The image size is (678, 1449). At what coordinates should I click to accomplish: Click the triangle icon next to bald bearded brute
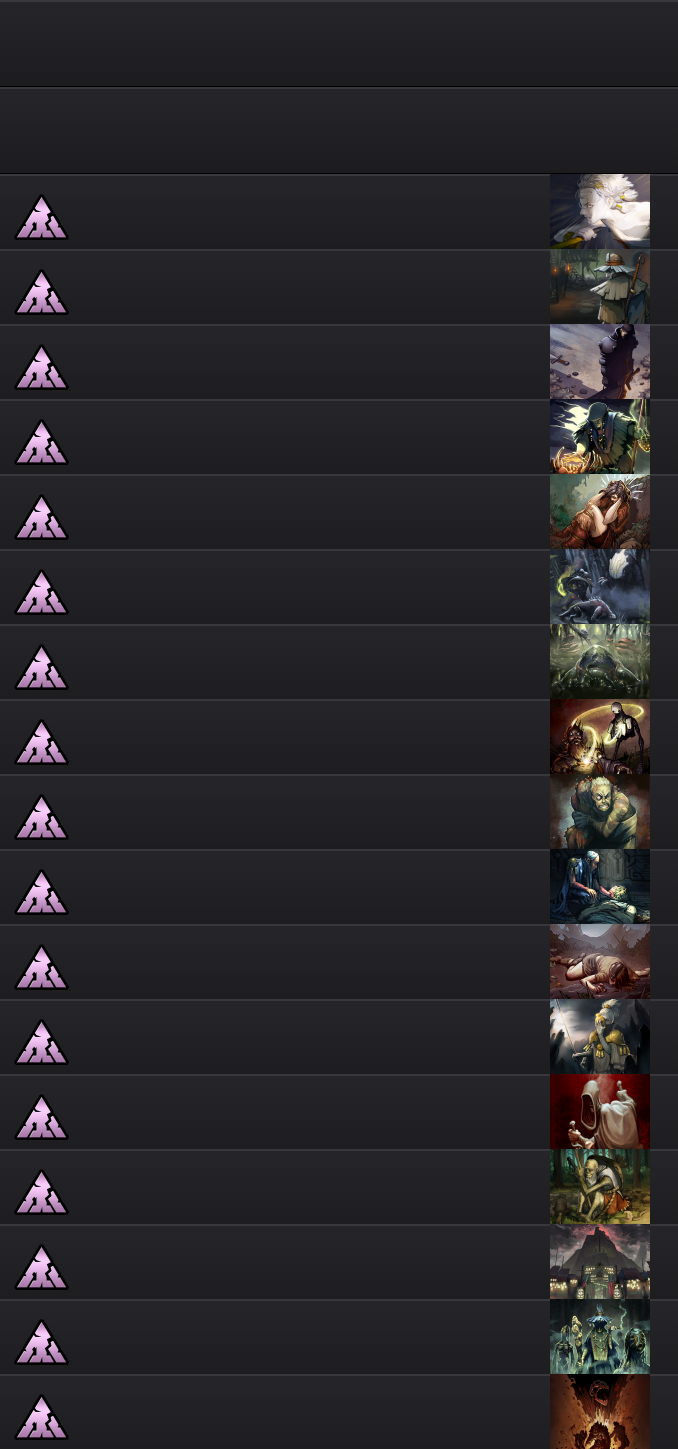click(41, 817)
